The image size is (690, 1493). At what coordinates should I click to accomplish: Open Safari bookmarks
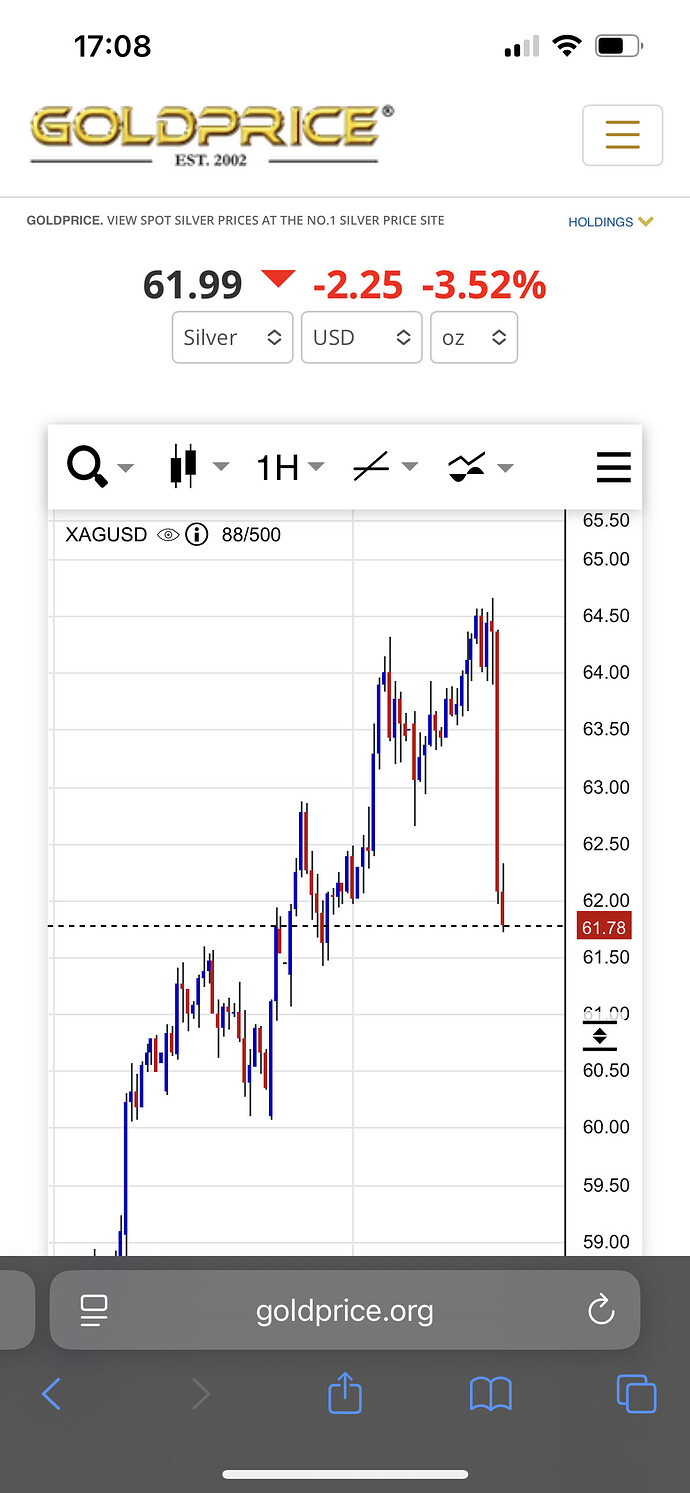(x=490, y=1394)
